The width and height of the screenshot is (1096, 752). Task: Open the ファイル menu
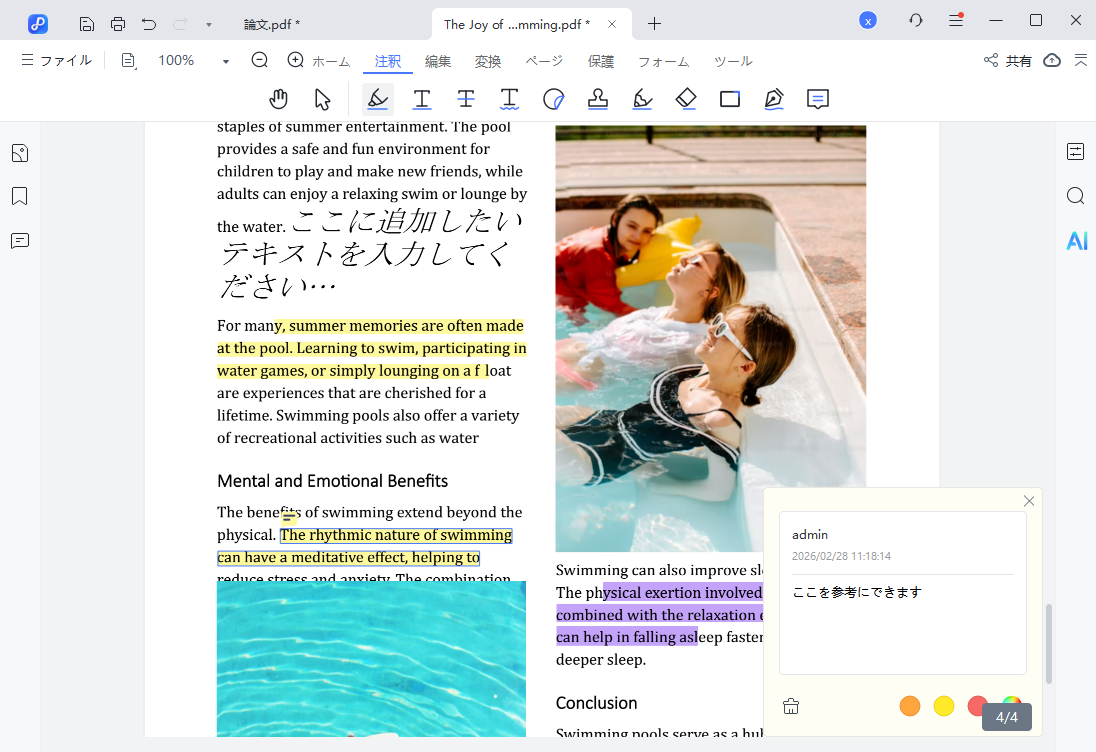click(56, 61)
